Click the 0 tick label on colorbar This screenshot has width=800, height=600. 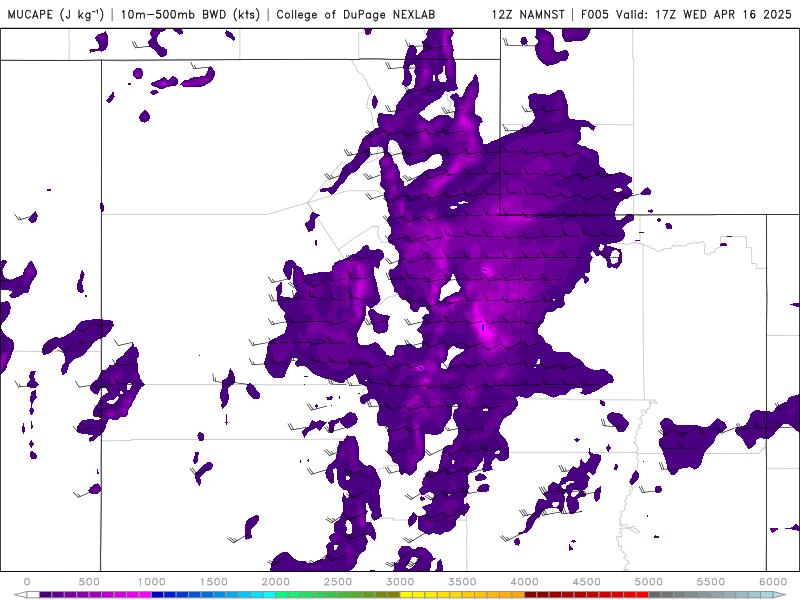click(27, 582)
